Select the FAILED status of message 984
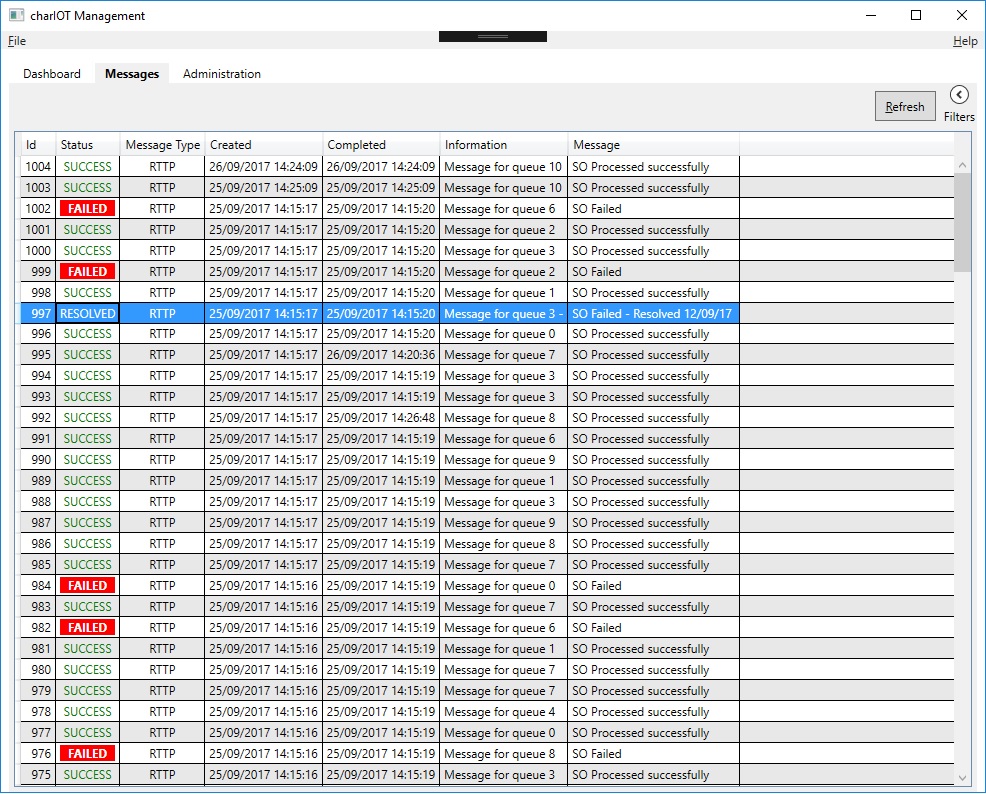Image resolution: width=986 pixels, height=794 pixels. click(87, 586)
